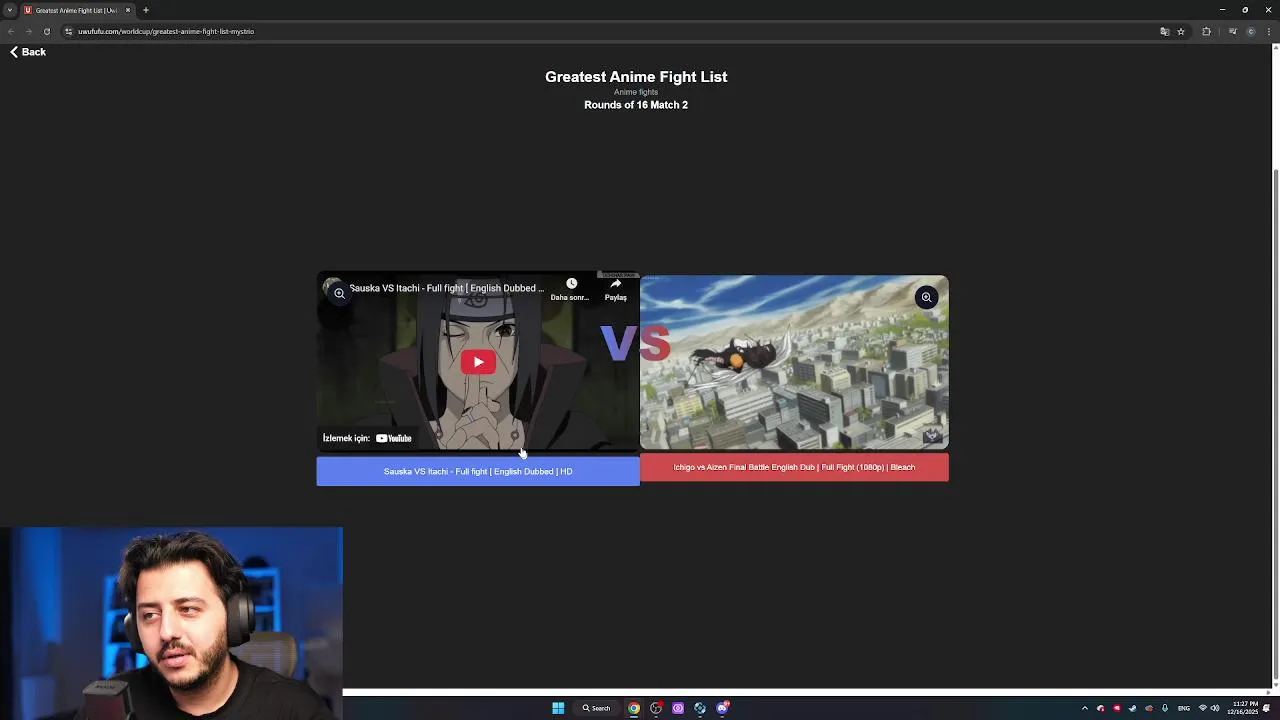Select the Greatest Anime Fight List tab
1280x720 pixels.
[77, 10]
